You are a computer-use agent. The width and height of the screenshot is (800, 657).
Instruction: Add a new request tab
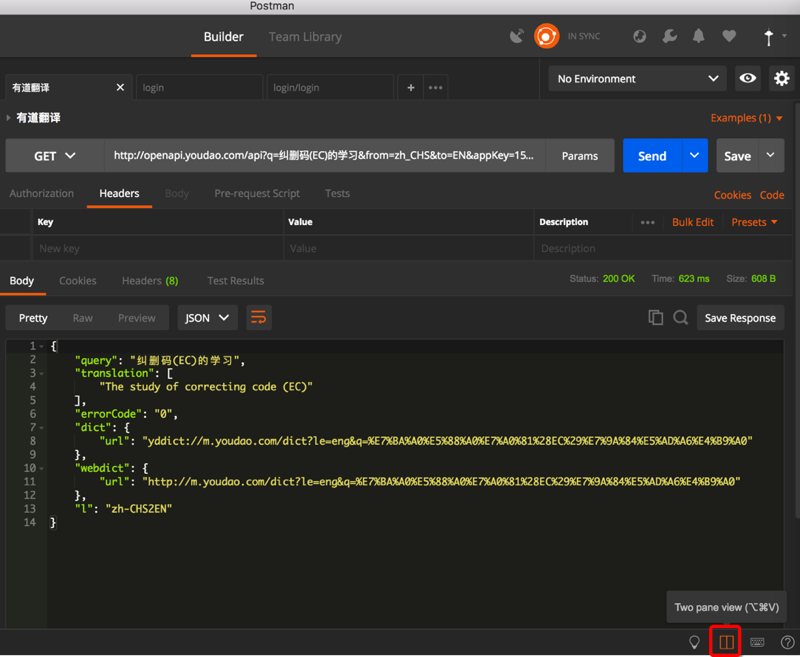411,87
